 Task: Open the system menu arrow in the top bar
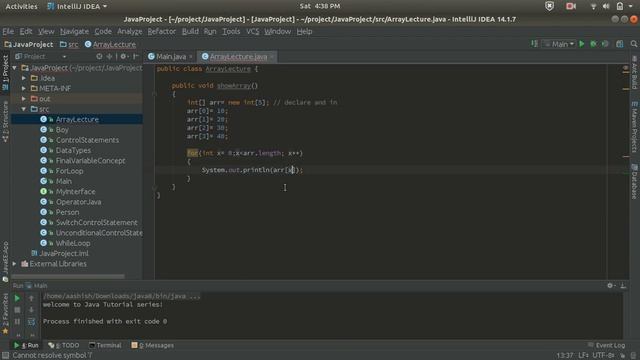[631, 6]
